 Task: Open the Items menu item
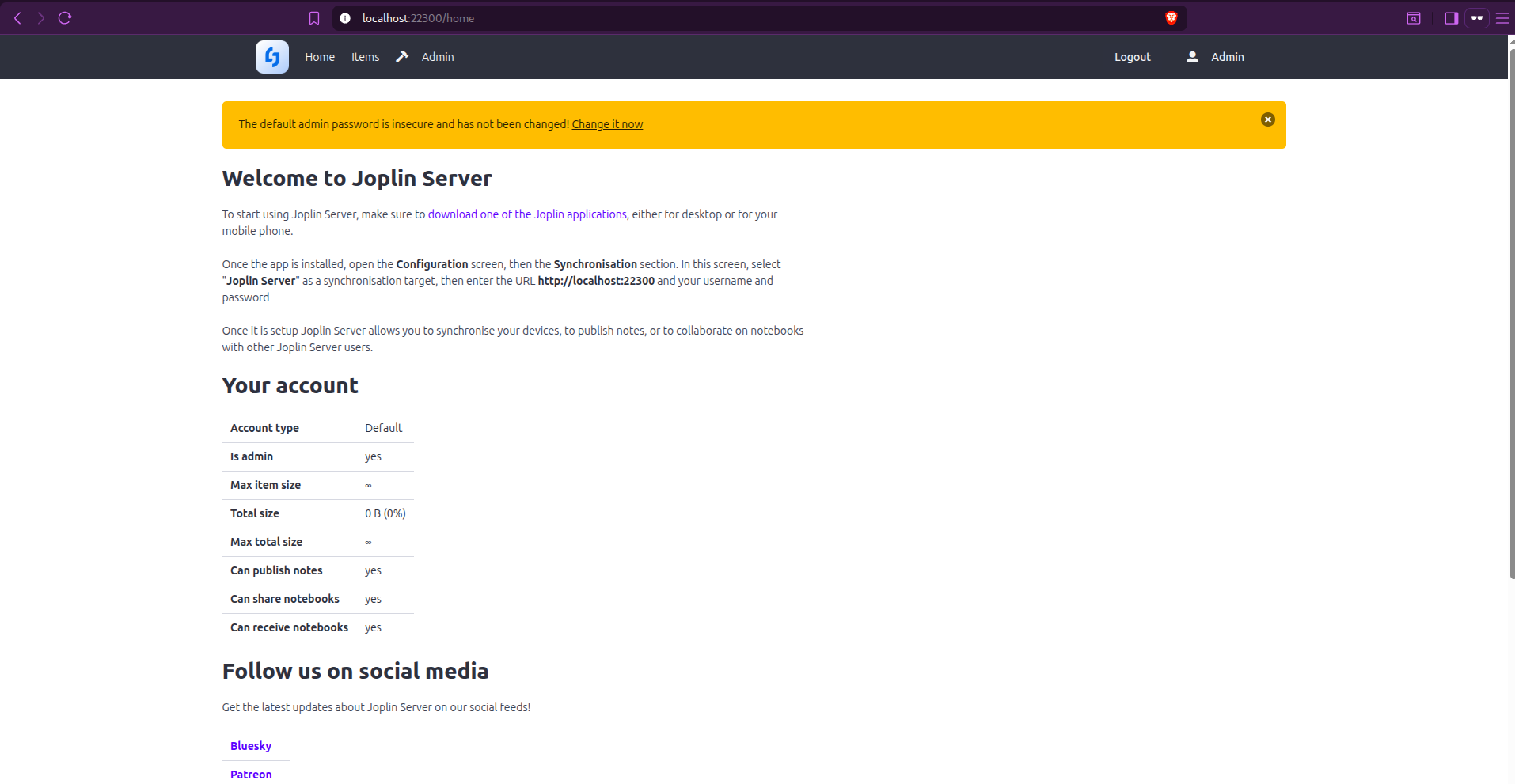[x=366, y=57]
